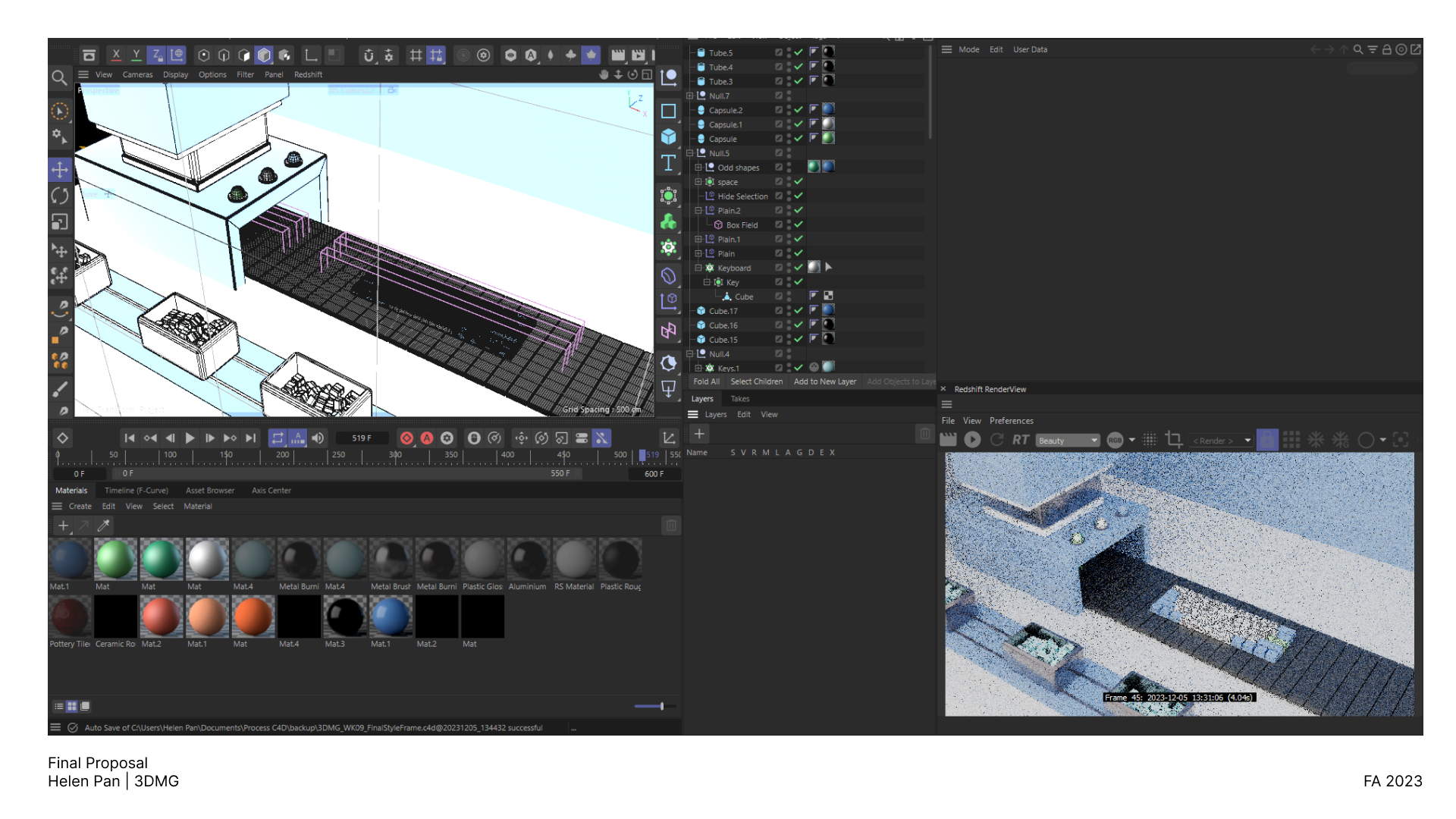Start render in Redshift RenderView

pyautogui.click(x=972, y=440)
